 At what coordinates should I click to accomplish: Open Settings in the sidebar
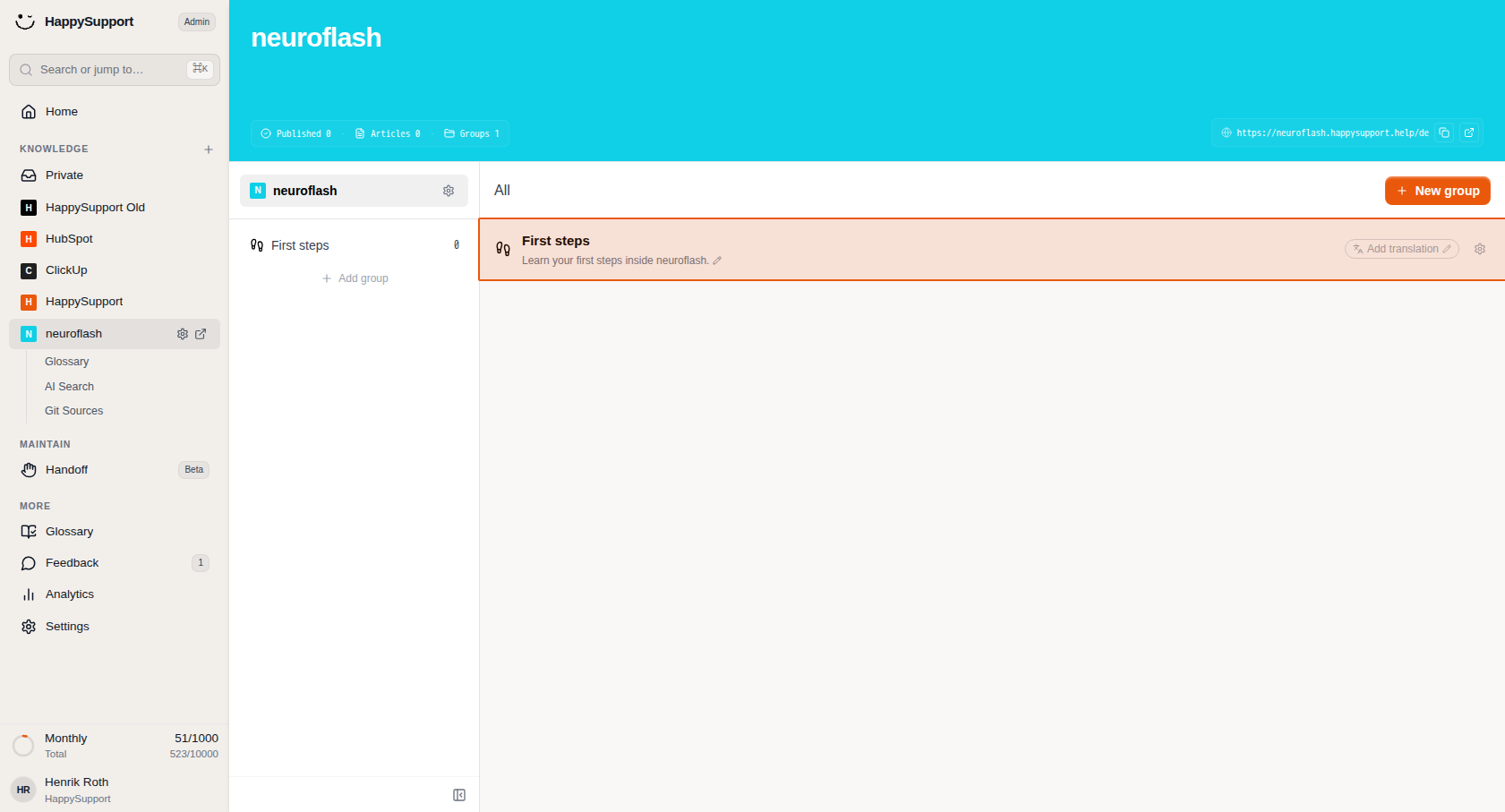click(x=115, y=627)
